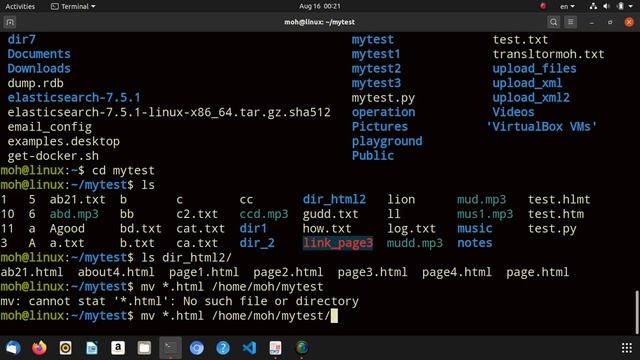Launch Visual Studio Code from the dock
This screenshot has width=640, height=360.
tap(249, 348)
